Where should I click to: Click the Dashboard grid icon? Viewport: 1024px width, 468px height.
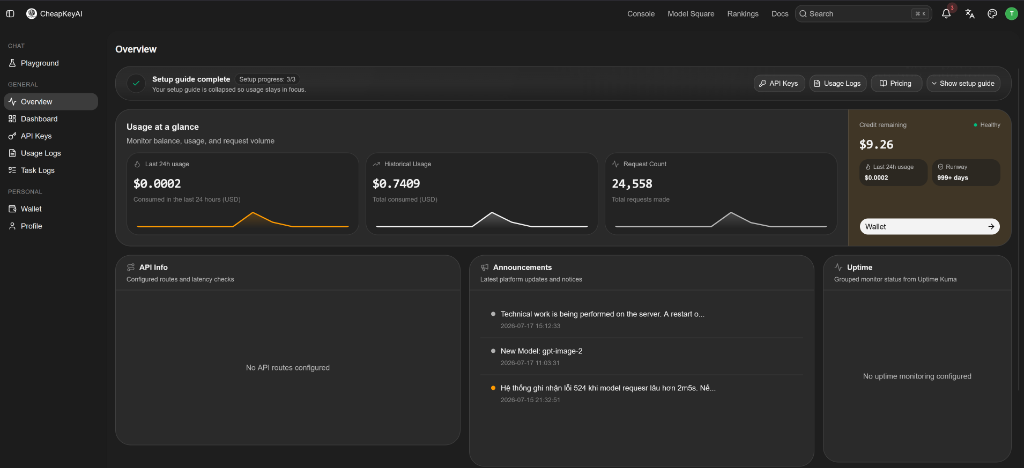12,119
